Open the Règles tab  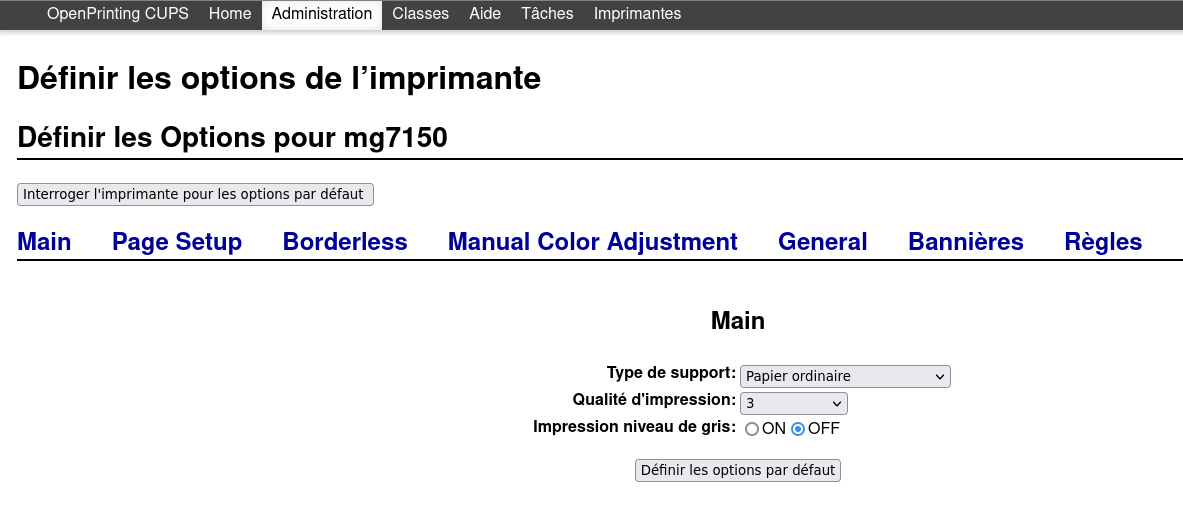(x=1103, y=242)
